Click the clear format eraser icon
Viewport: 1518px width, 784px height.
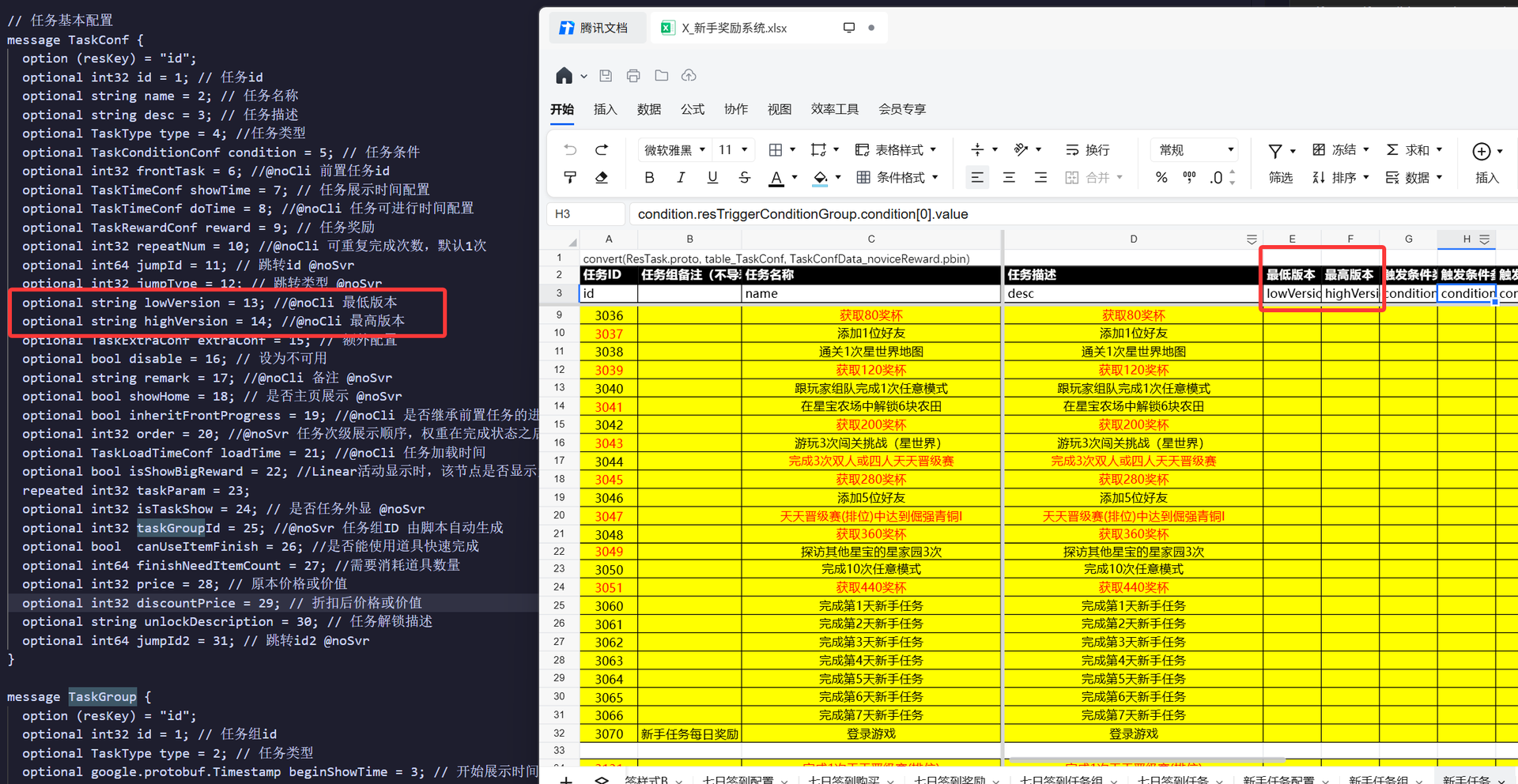602,178
